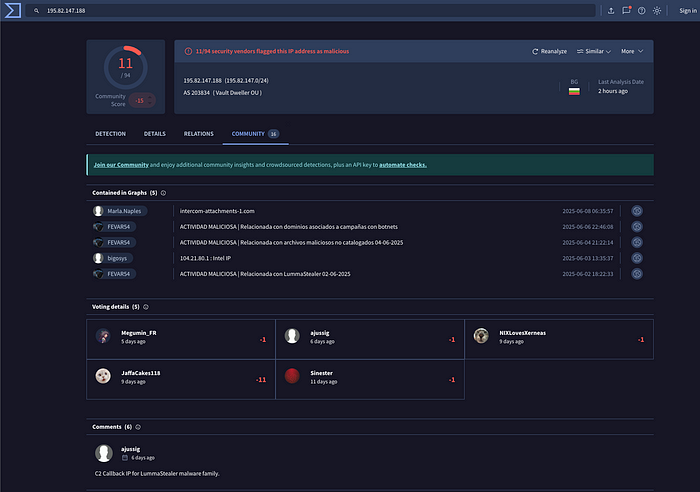
Task: Open ajussig voter avatar in voting details
Action: [292, 336]
